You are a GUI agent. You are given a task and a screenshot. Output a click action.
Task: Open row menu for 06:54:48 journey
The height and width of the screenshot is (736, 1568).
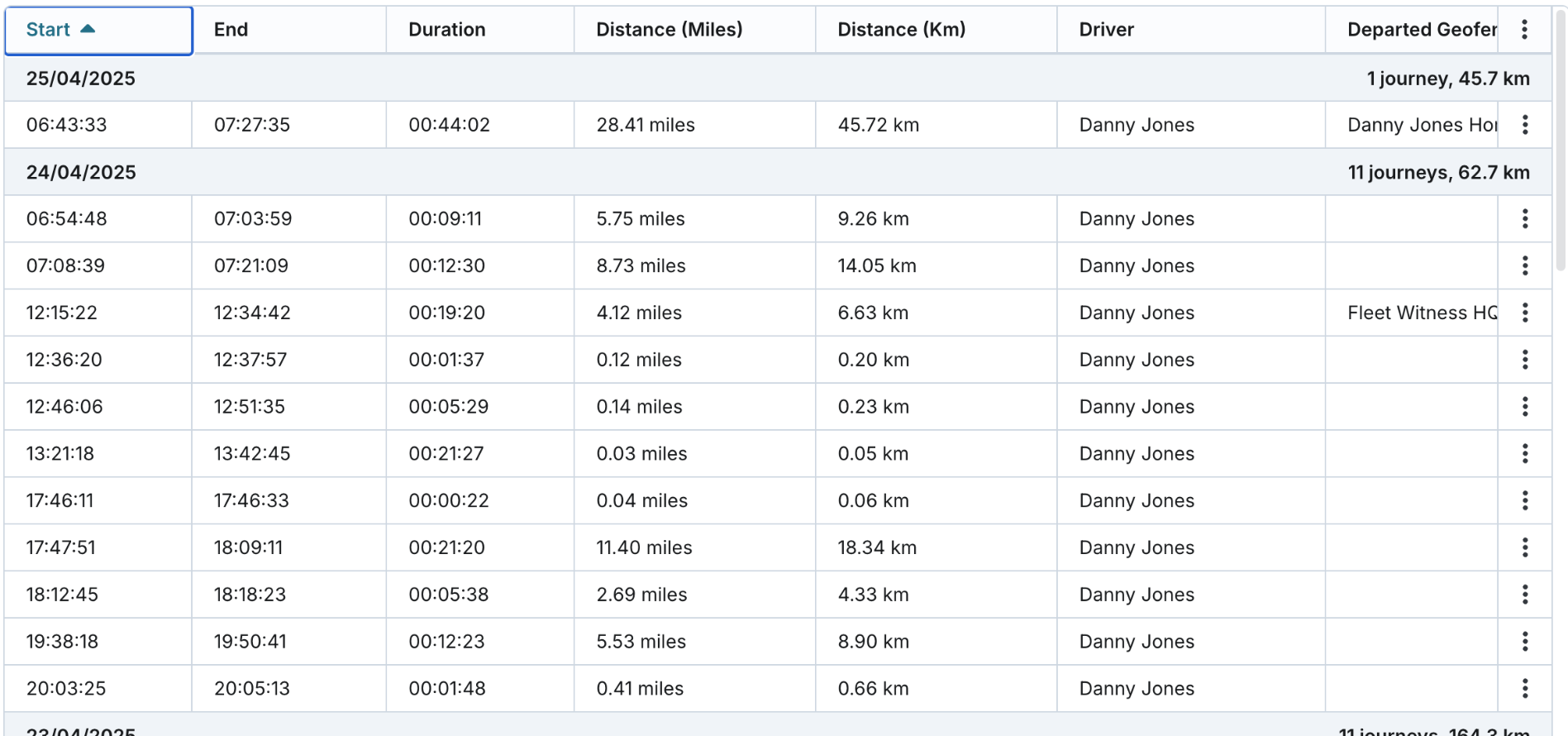[1524, 219]
